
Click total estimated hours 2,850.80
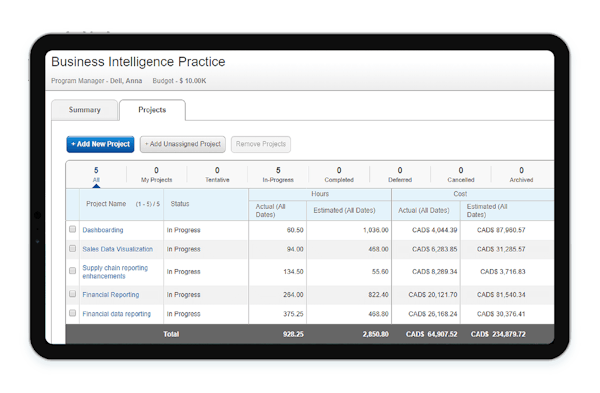click(x=376, y=334)
